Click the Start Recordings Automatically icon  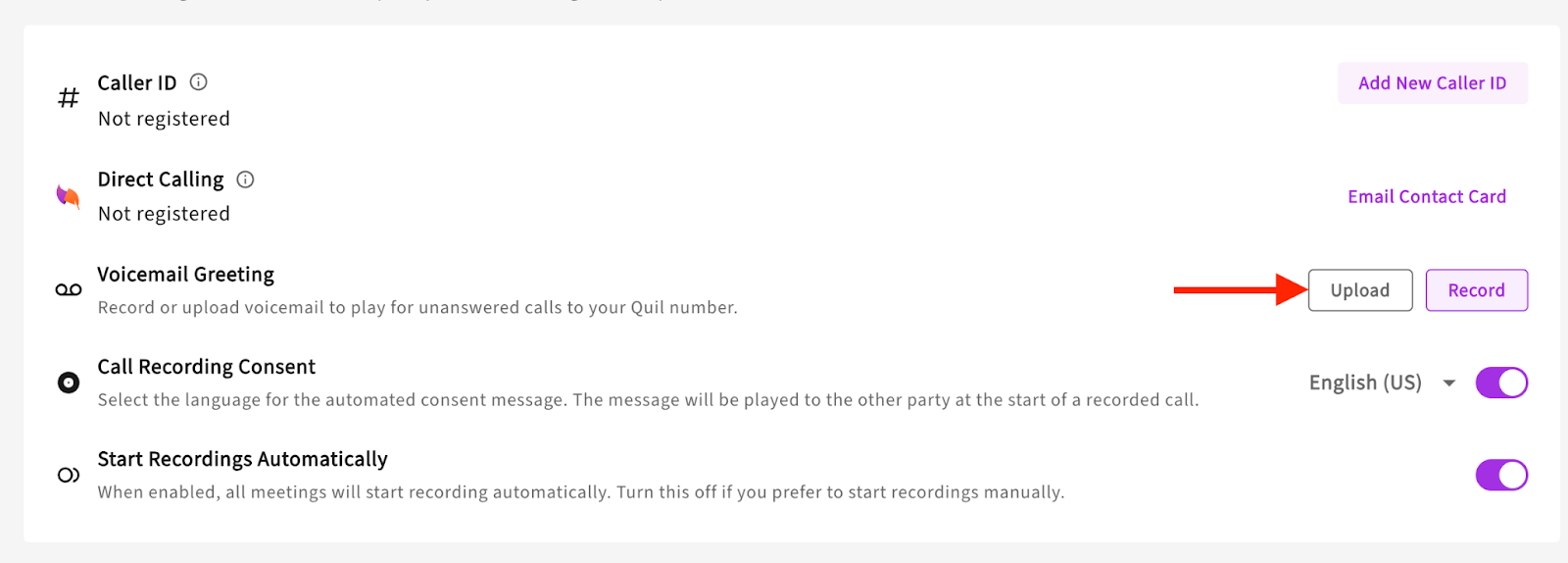69,476
